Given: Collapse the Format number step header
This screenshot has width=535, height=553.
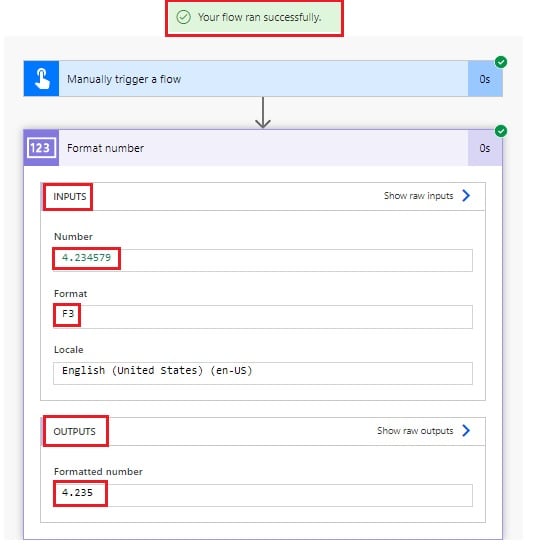Looking at the screenshot, I should 263,148.
